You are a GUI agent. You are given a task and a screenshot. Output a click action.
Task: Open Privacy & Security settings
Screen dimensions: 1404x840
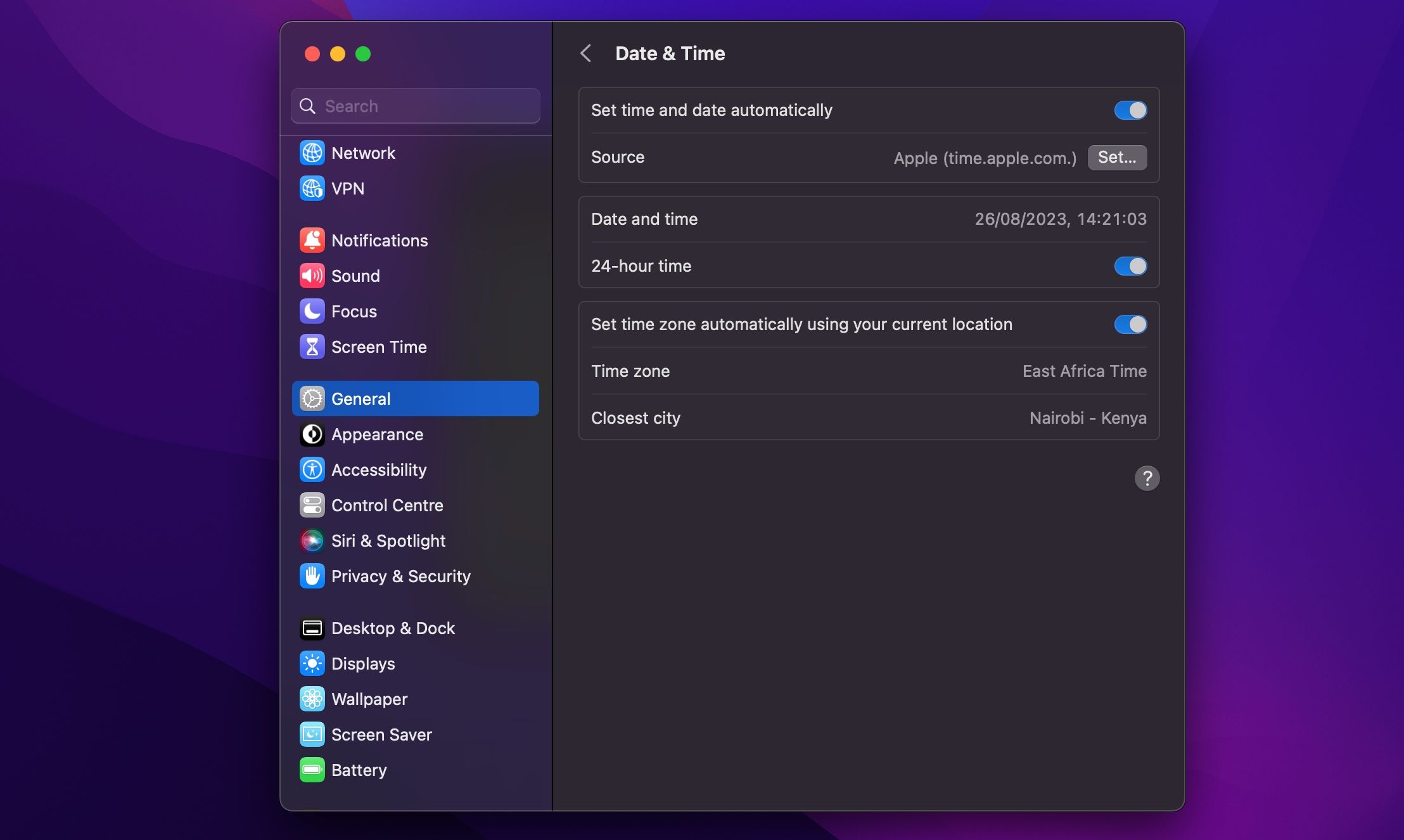(401, 576)
